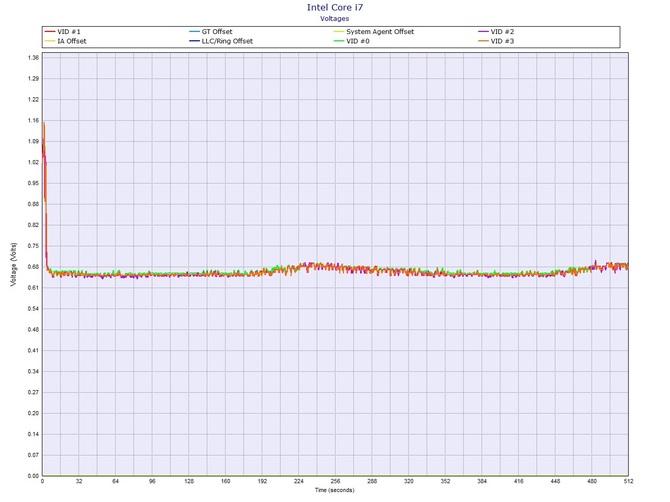Click the 512 tick on time axis
Image resolution: width=670 pixels, height=502 pixels.
pos(628,481)
